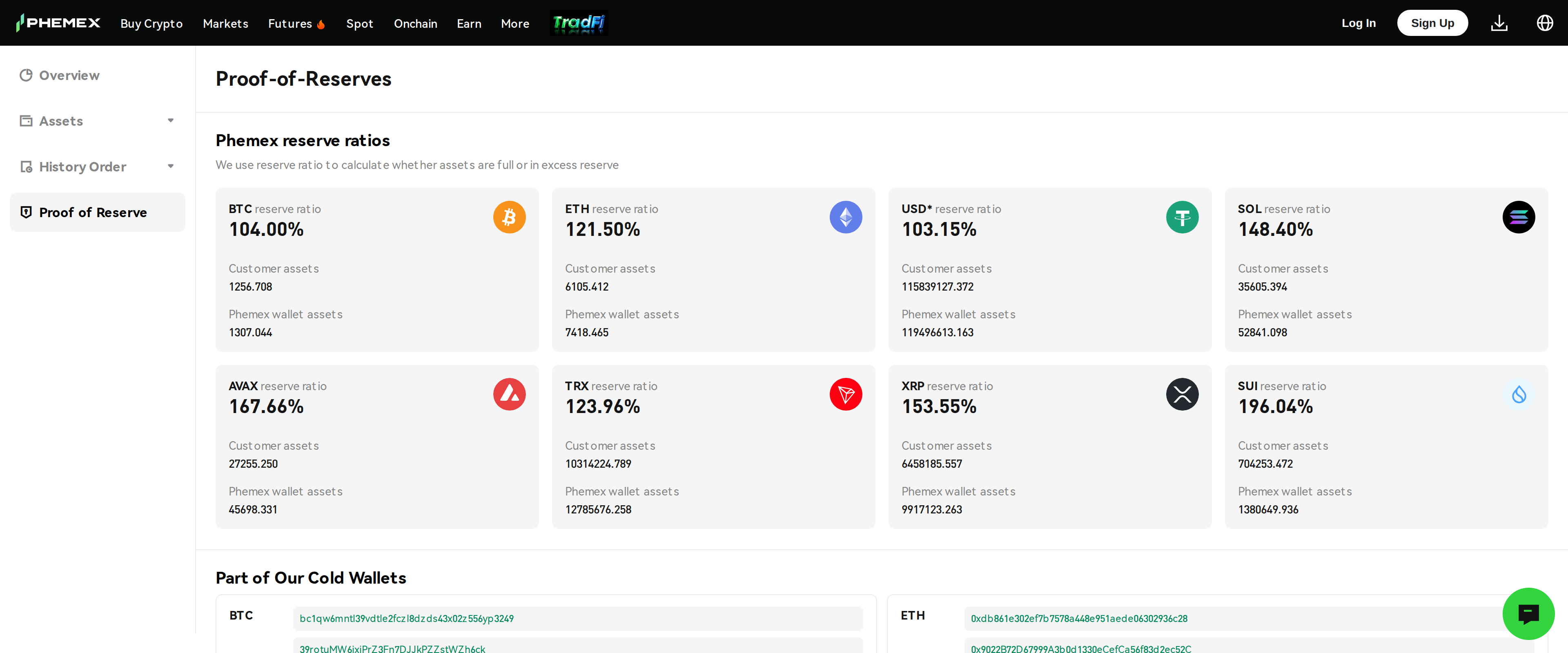Screen dimensions: 1568x653
Task: Expand the History Order section arrow
Action: 170,166
